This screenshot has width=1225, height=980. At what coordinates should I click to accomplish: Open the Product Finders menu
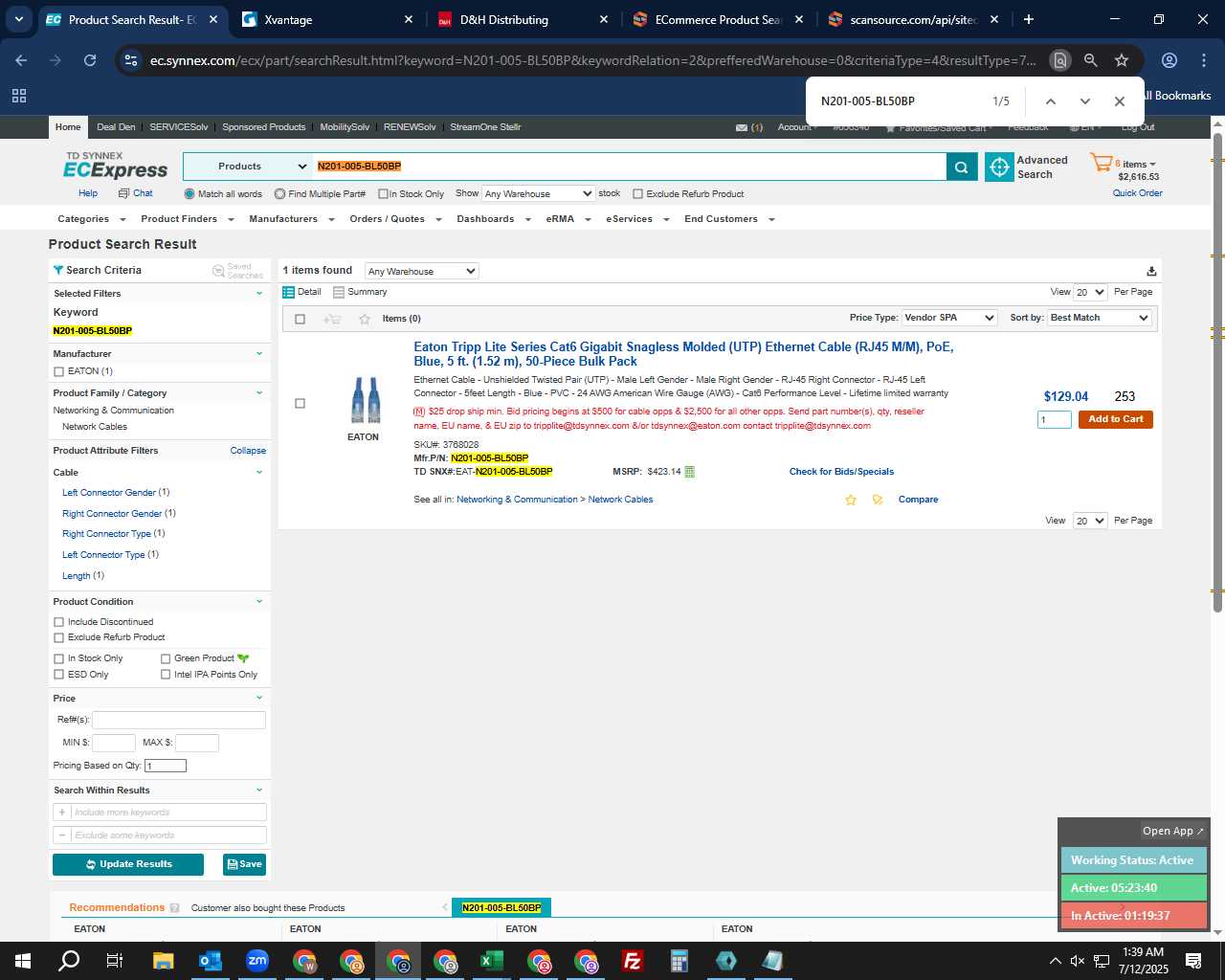coord(187,219)
